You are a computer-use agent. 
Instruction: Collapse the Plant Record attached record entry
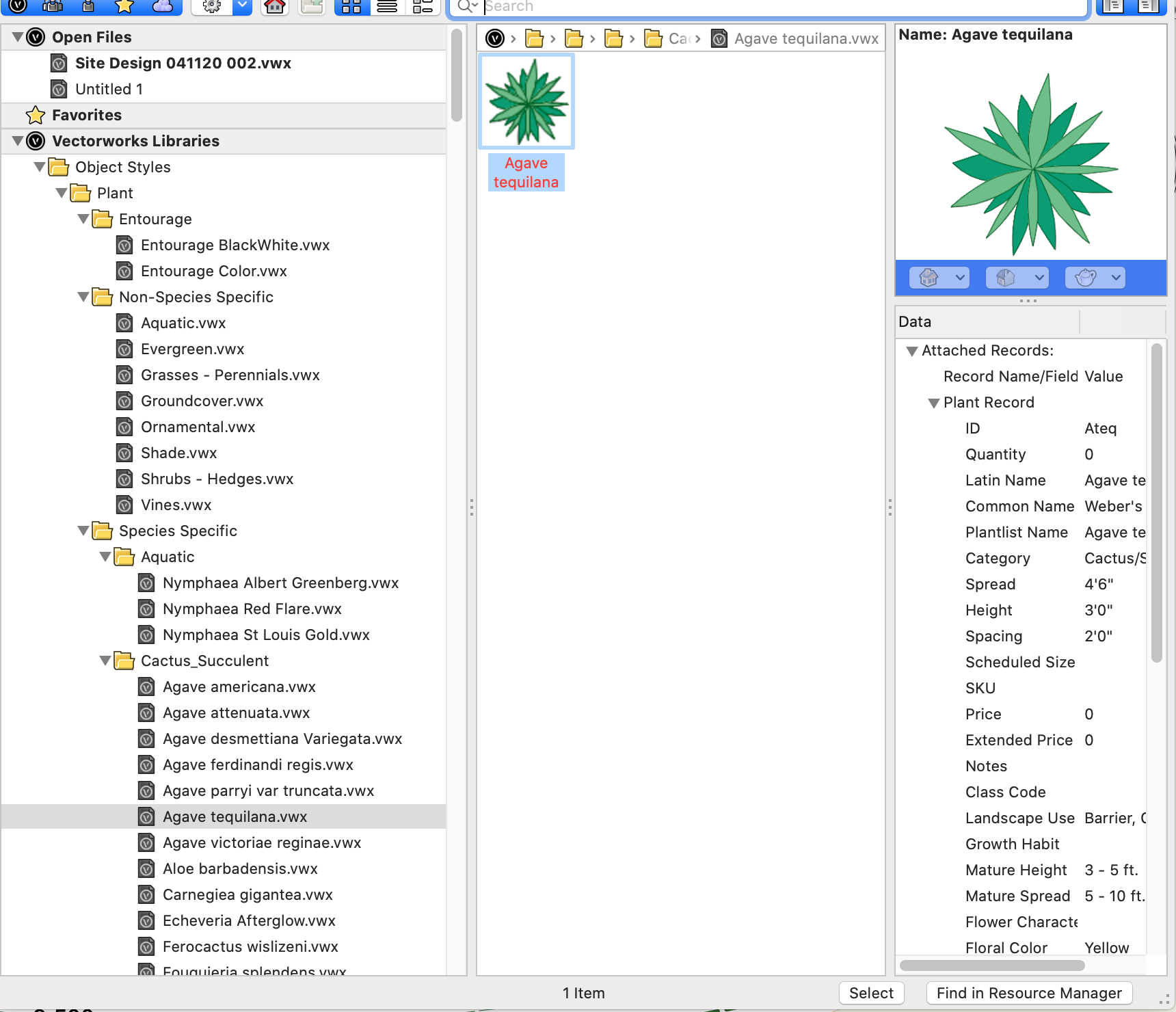934,403
